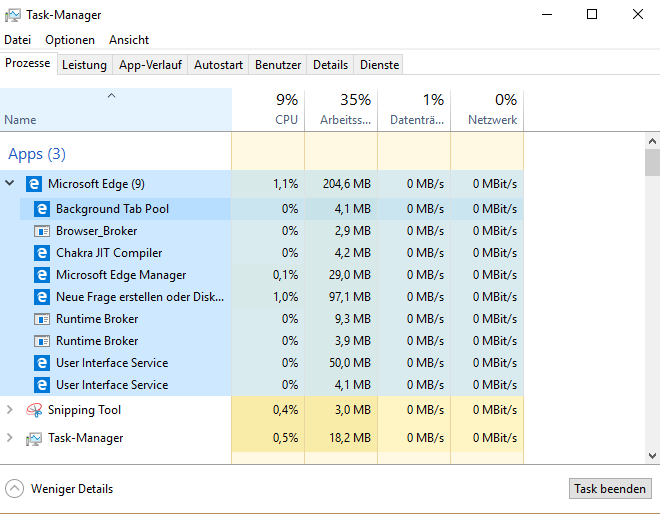This screenshot has width=660, height=514.
Task: Click the vertical scrollbar thumb
Action: 652,162
